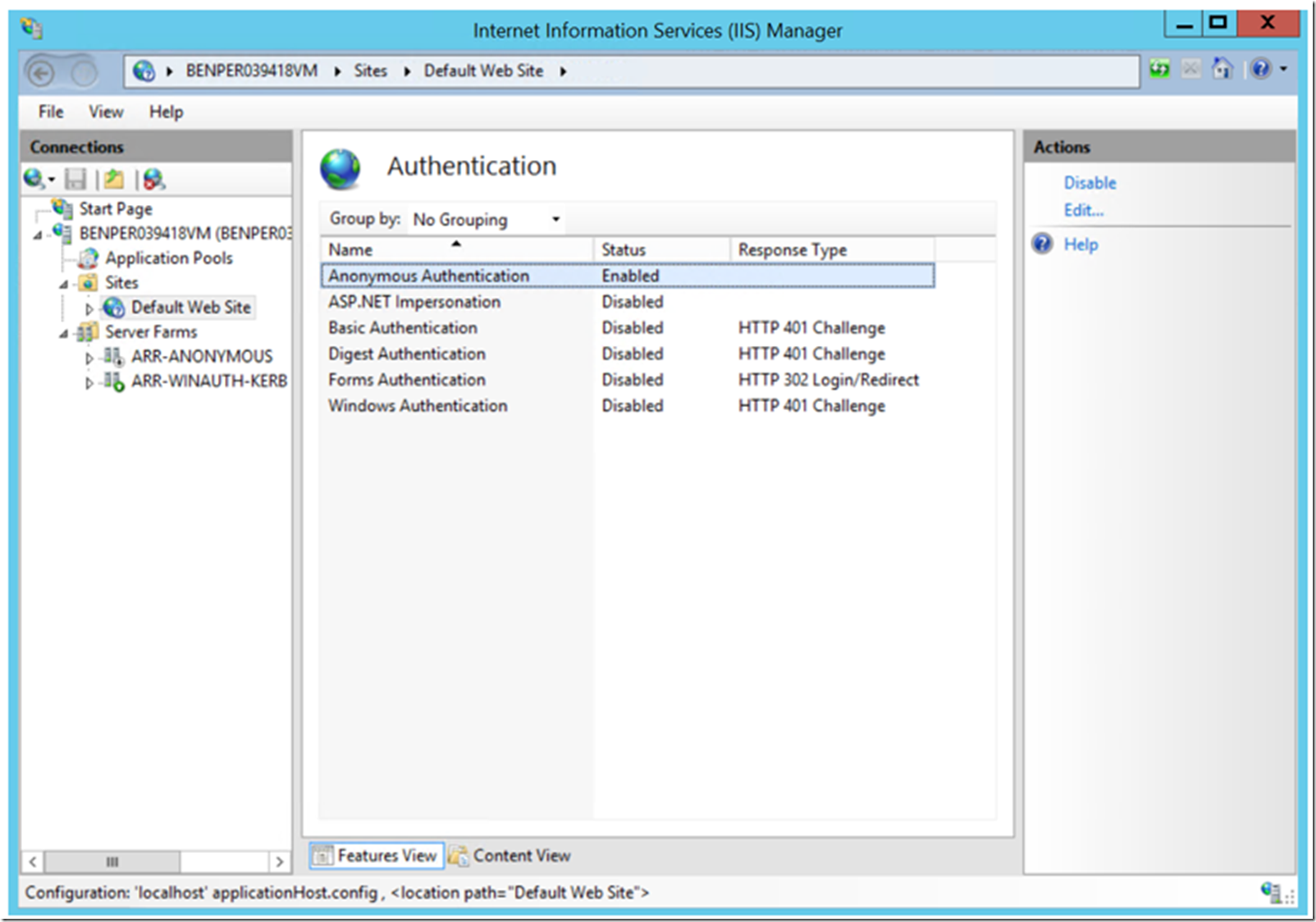Click the HTTP 302 Login/Redirect cell
Screen dimensions: 1316x922
coord(829,380)
